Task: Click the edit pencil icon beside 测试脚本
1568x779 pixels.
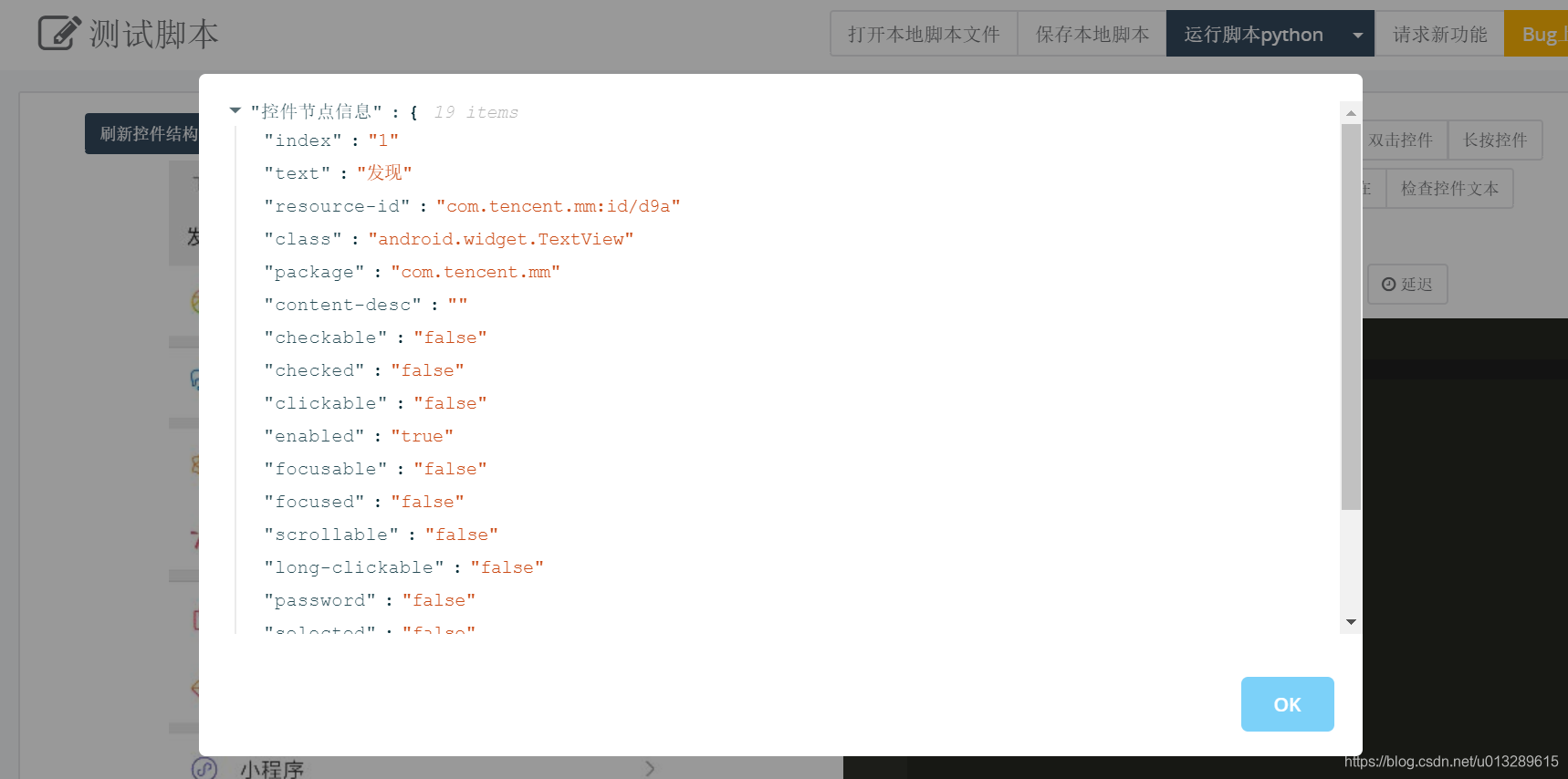Action: 59,33
